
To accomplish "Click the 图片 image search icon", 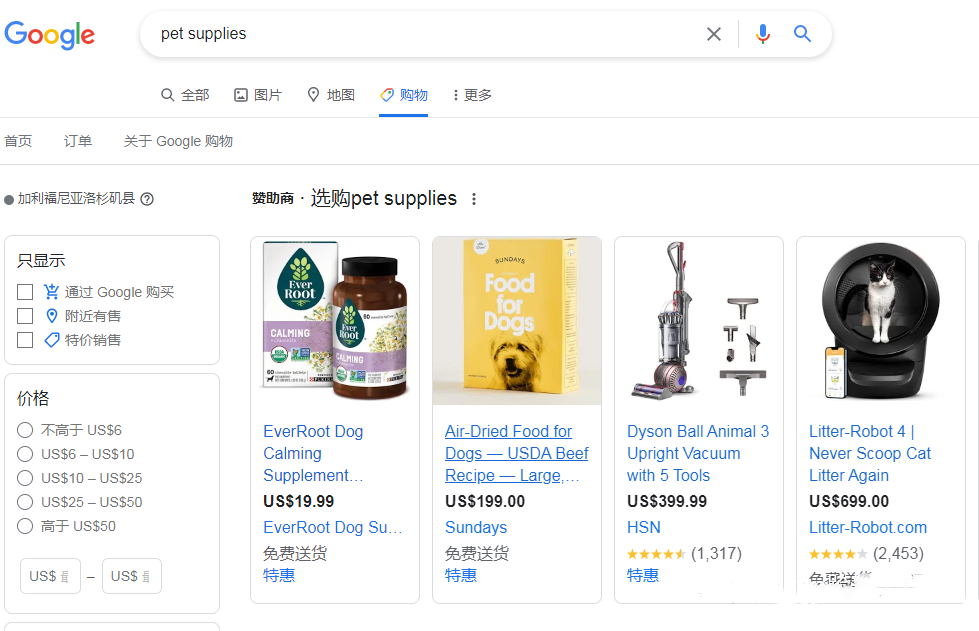I will 240,94.
